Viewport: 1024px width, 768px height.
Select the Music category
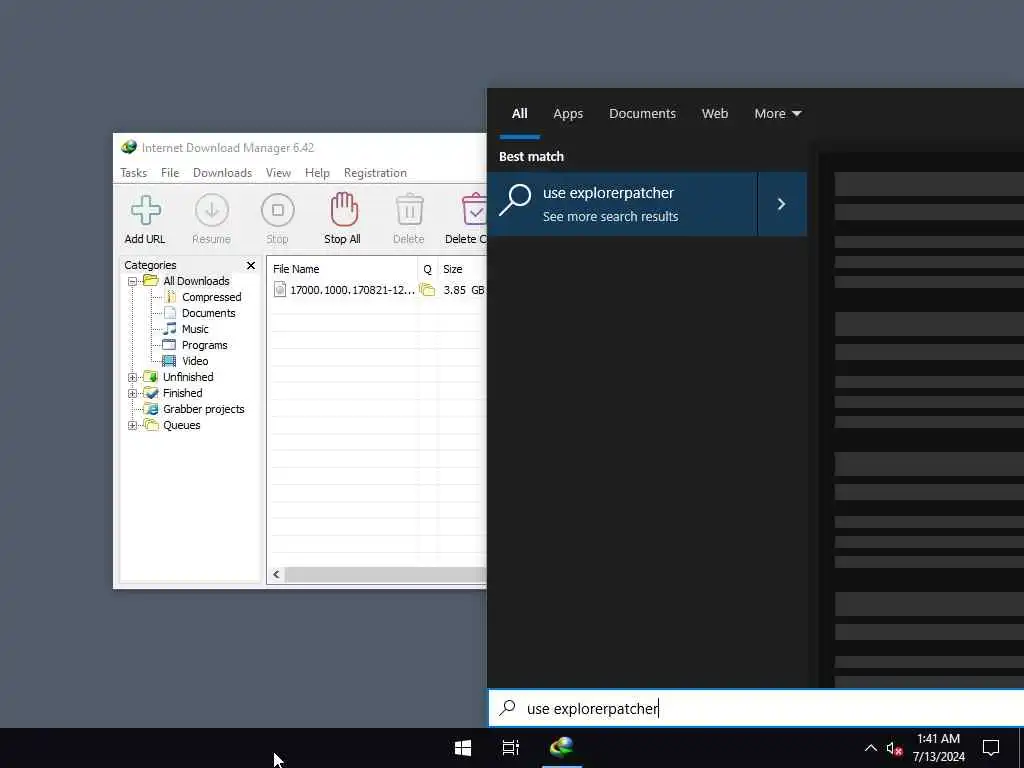point(195,329)
